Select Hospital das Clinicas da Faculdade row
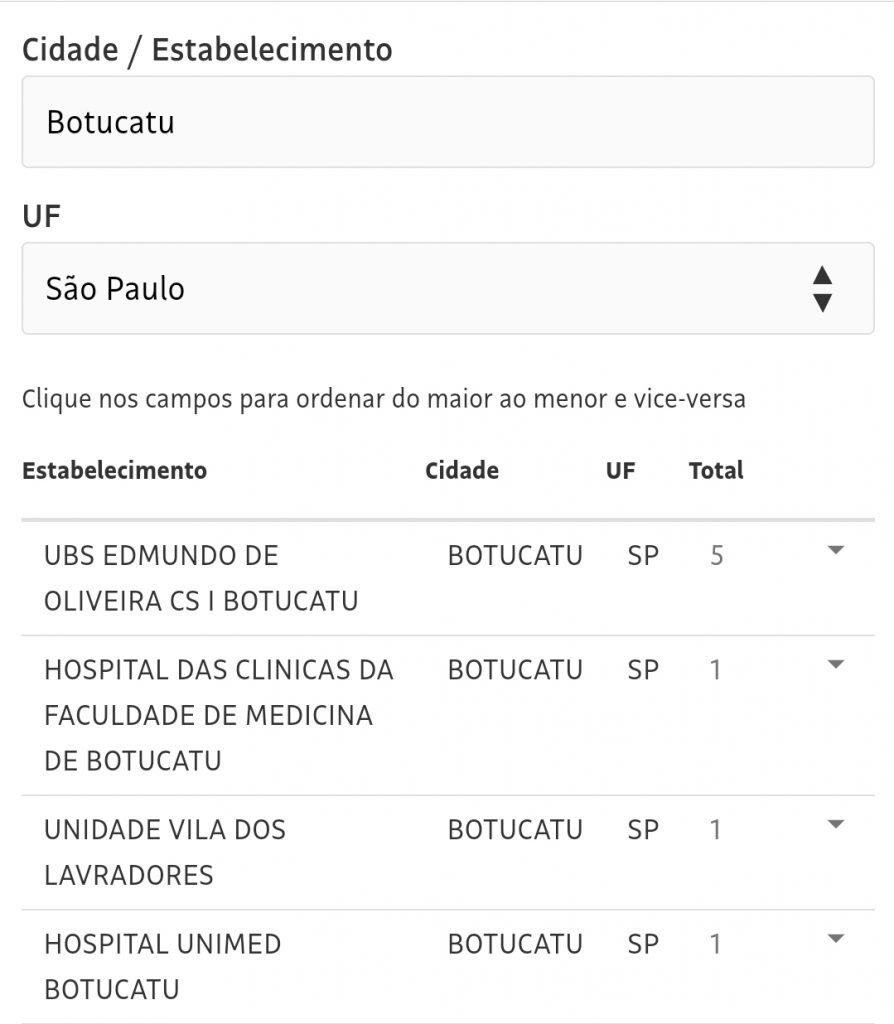Image resolution: width=894 pixels, height=1024 pixels. point(218,715)
